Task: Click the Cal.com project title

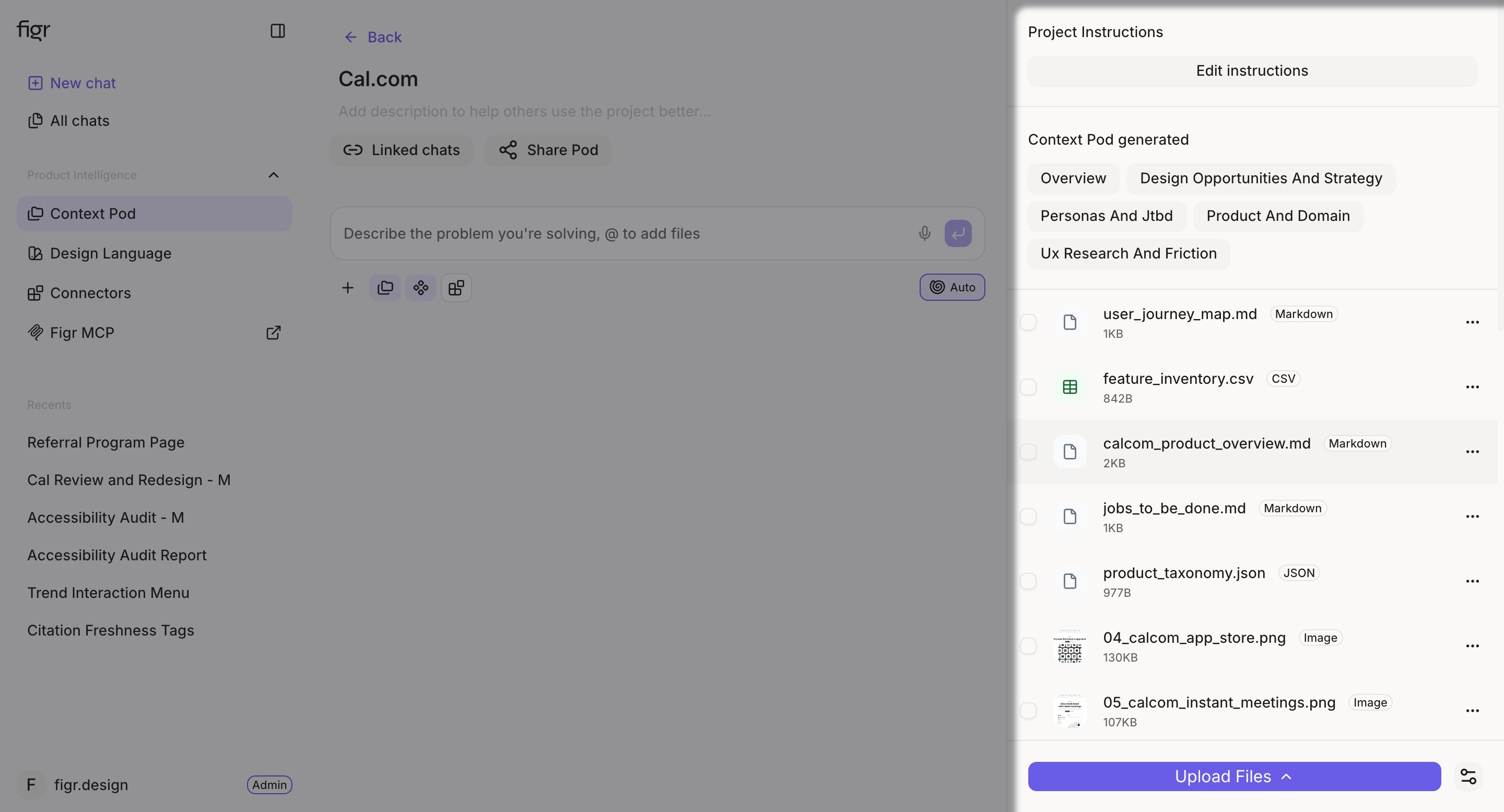Action: pyautogui.click(x=378, y=79)
